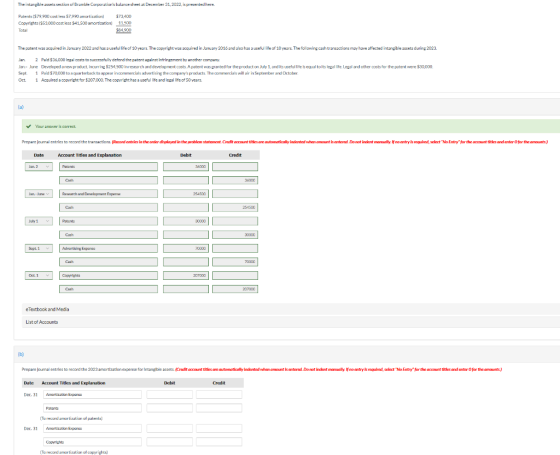
Task: Click the 'Account Titles and Explanation' header in part (a)
Action: 90,155
